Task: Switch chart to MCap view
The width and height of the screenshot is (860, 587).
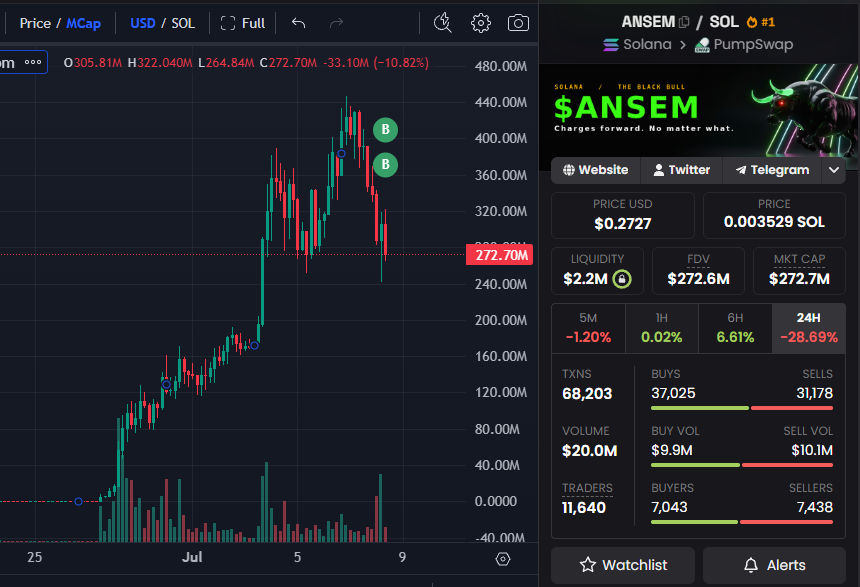Action: [83, 23]
